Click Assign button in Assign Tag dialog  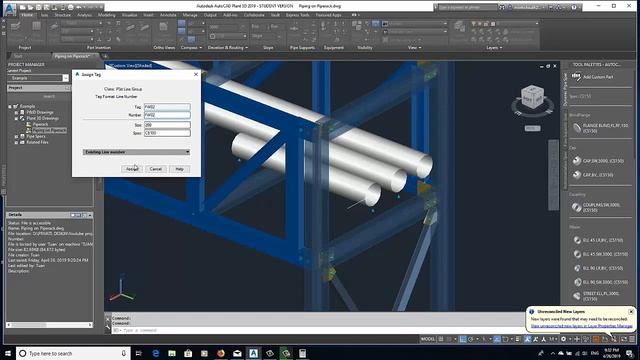pos(132,169)
